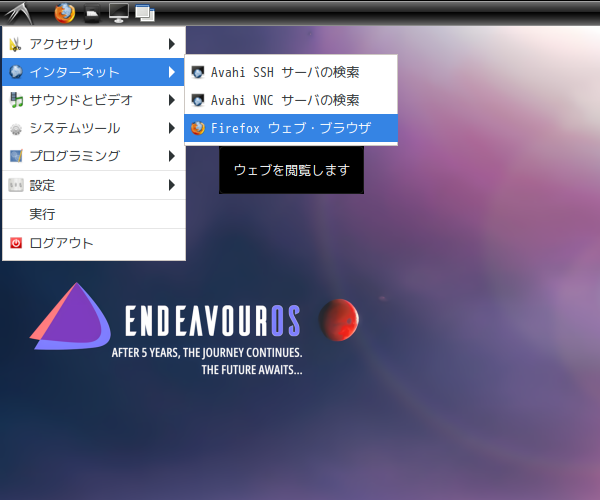Open the 設定 menu category
The width and height of the screenshot is (600, 500).
pos(94,185)
